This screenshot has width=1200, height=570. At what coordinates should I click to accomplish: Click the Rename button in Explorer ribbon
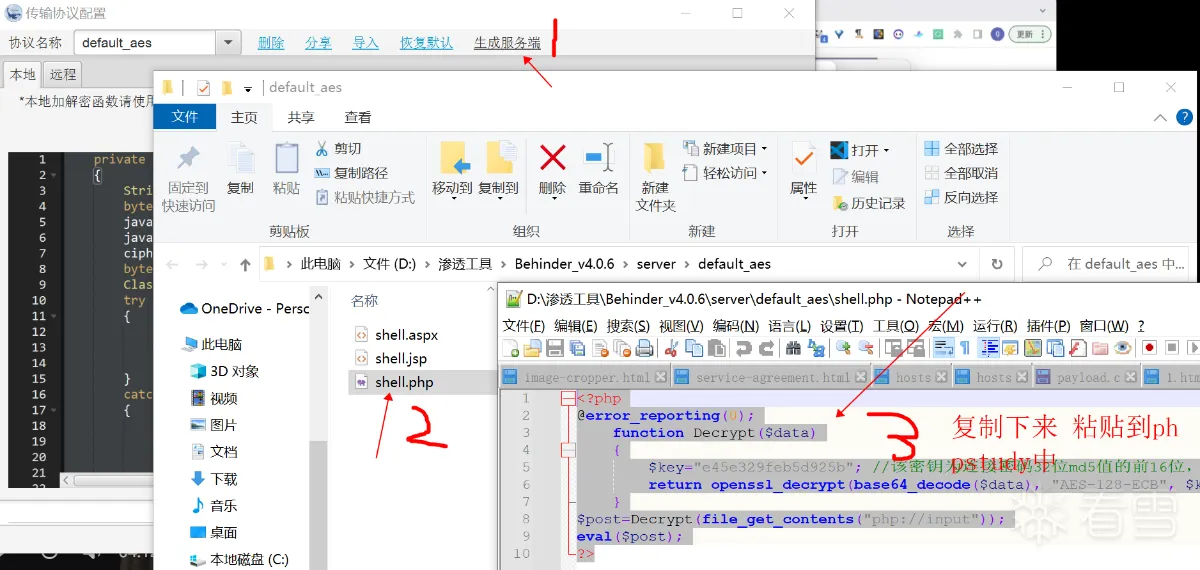pos(598,169)
